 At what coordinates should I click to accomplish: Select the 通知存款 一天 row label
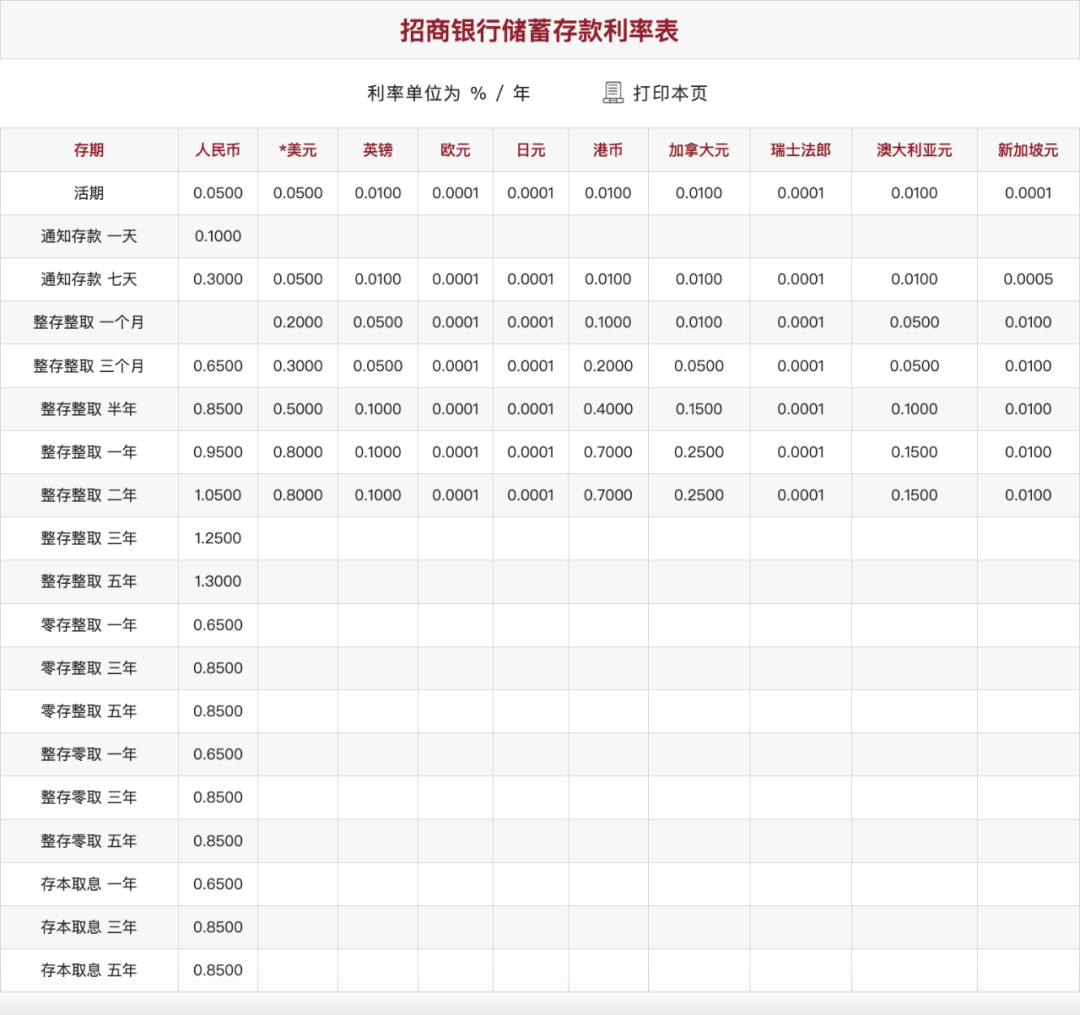[89, 236]
